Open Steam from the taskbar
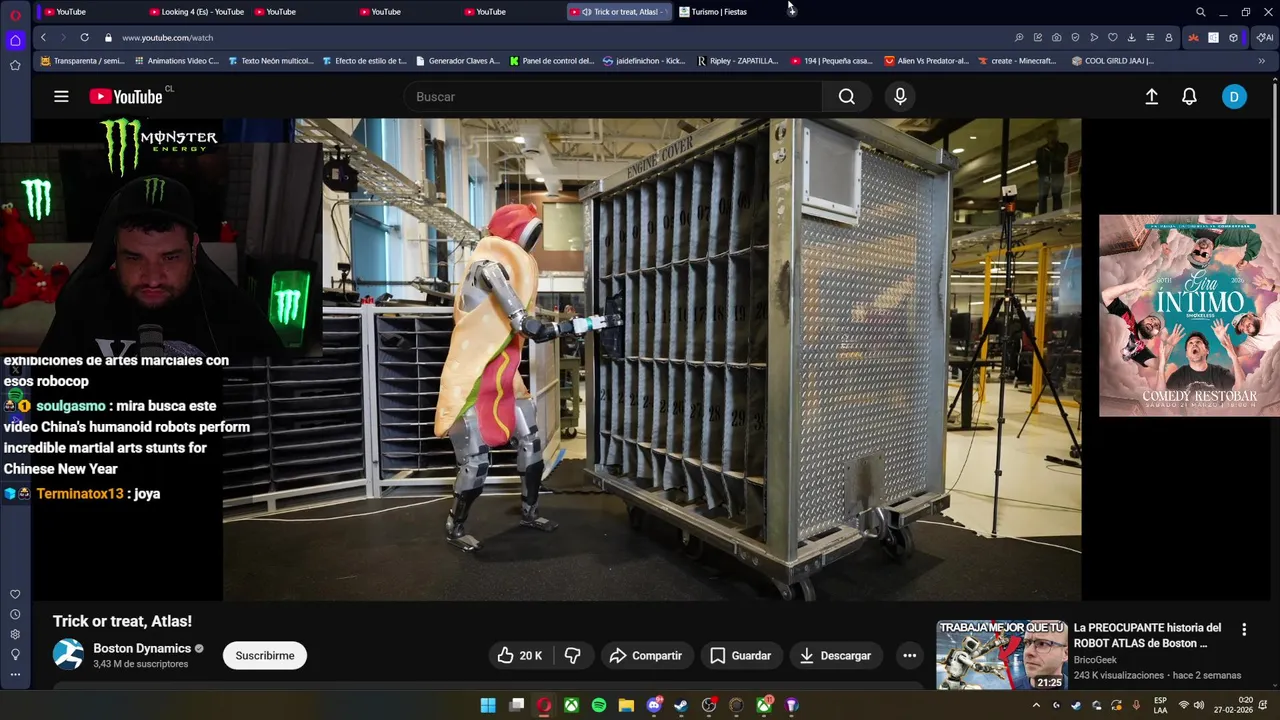 pos(681,705)
